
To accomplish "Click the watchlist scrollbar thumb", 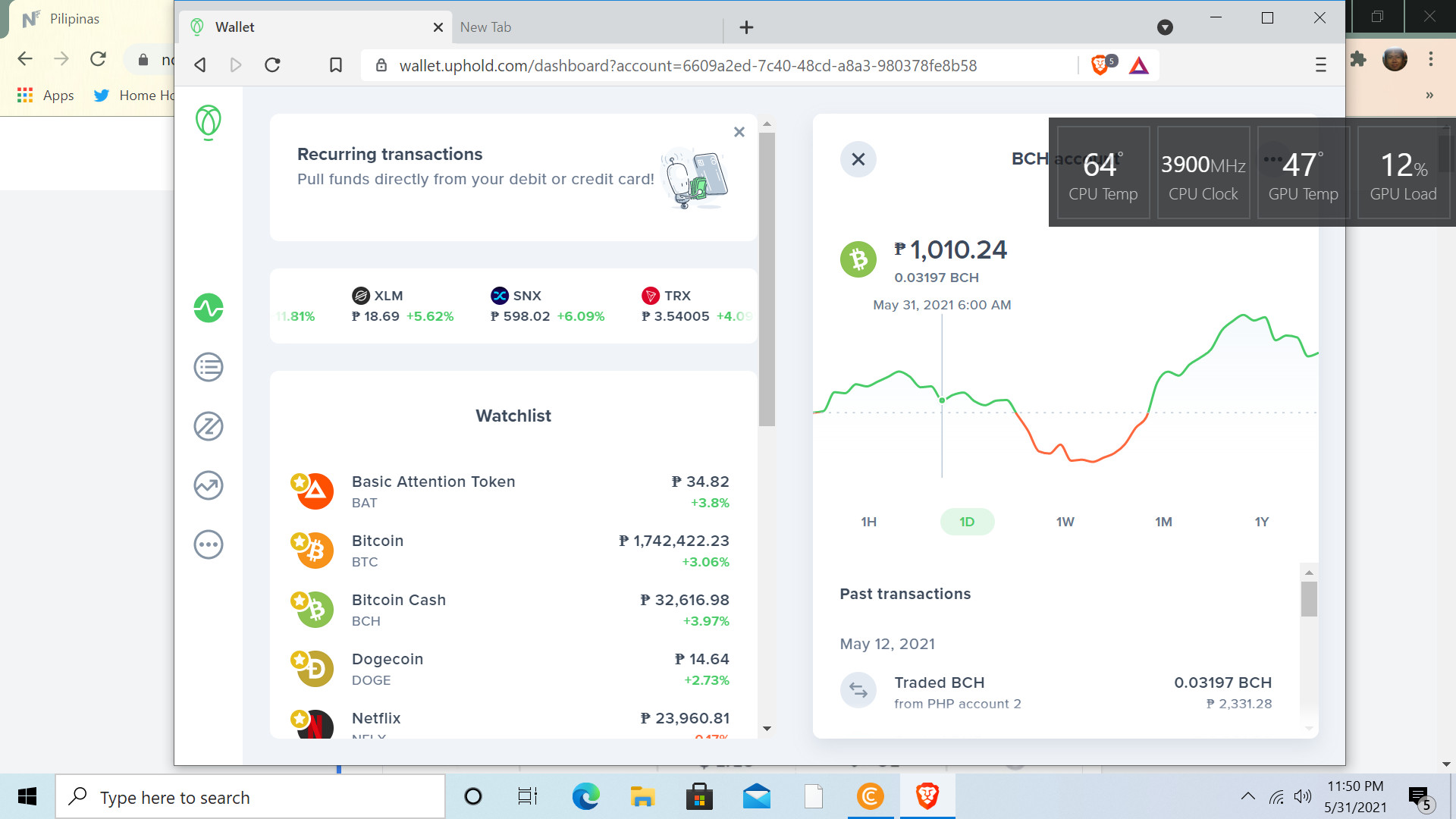I will tap(767, 279).
